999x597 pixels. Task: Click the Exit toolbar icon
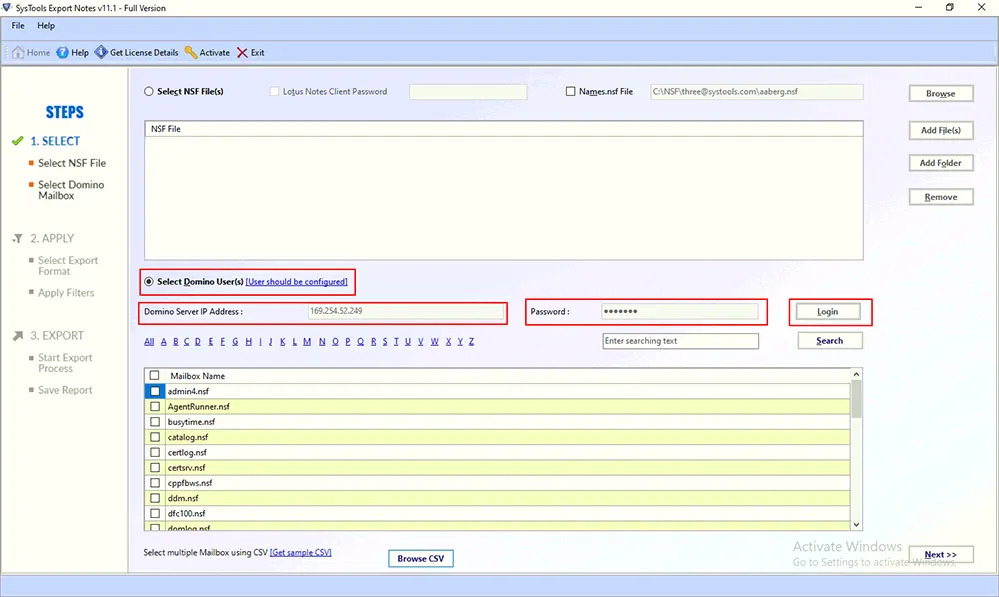[242, 52]
